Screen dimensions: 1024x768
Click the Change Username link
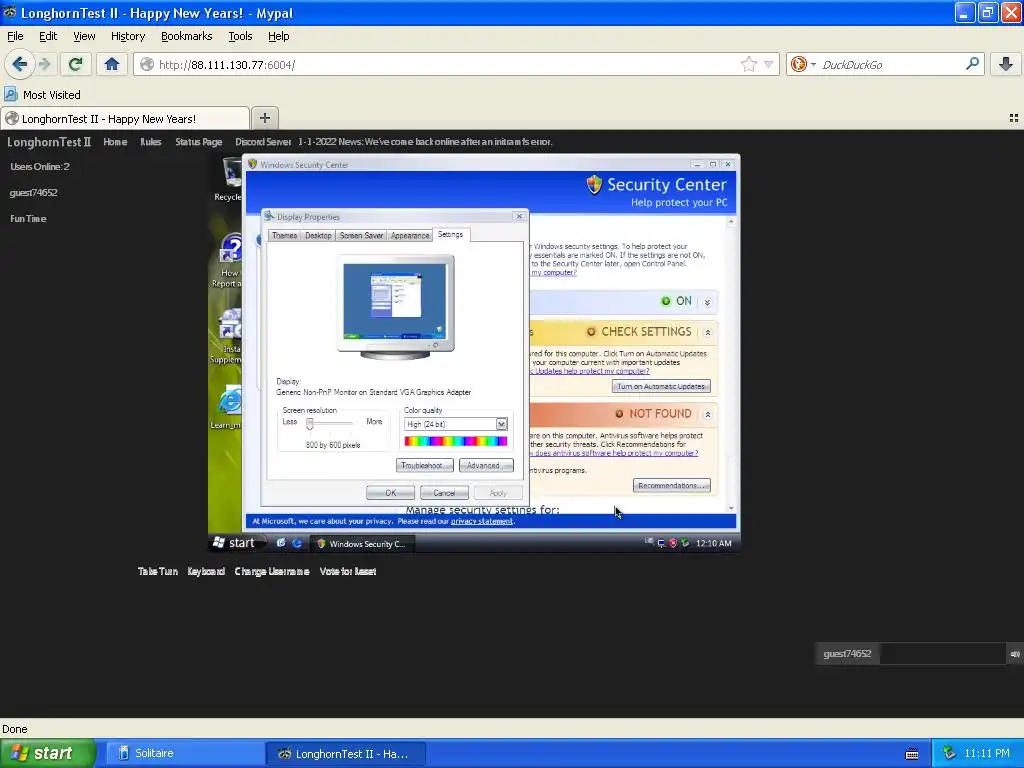pos(272,571)
